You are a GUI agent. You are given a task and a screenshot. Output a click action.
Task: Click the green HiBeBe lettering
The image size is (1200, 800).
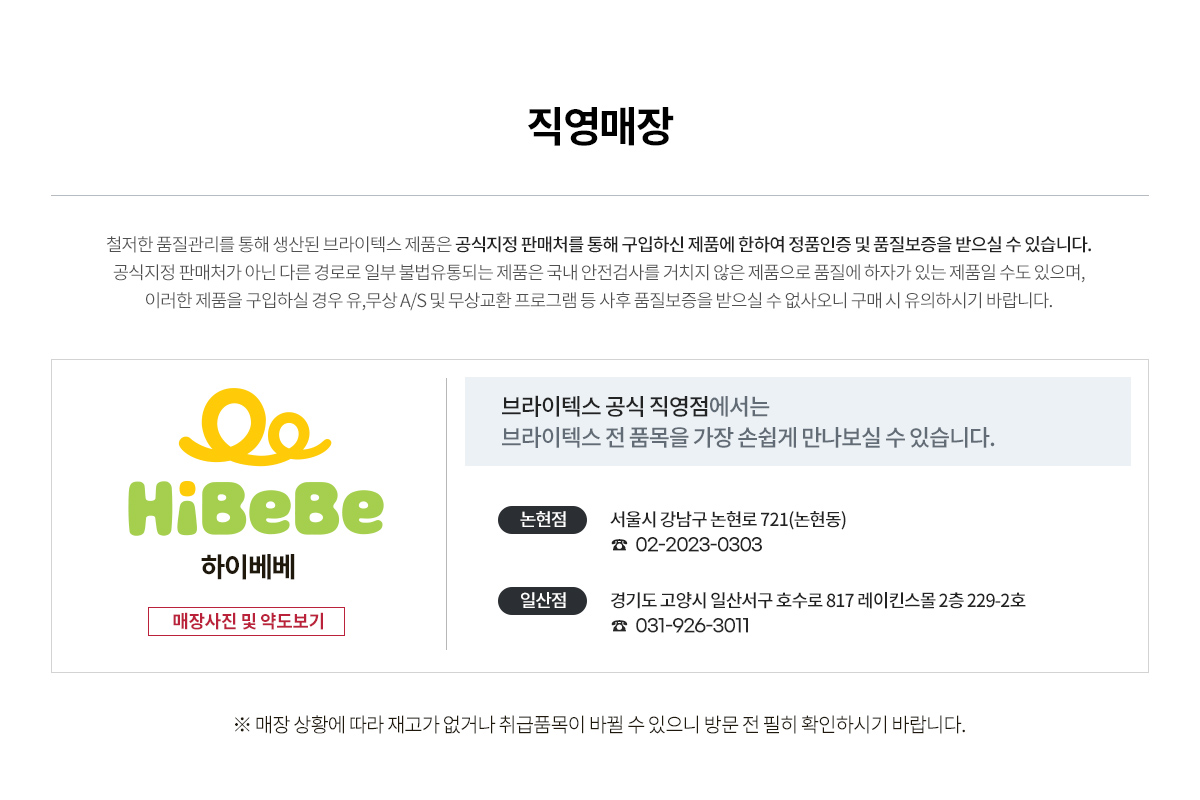point(256,508)
